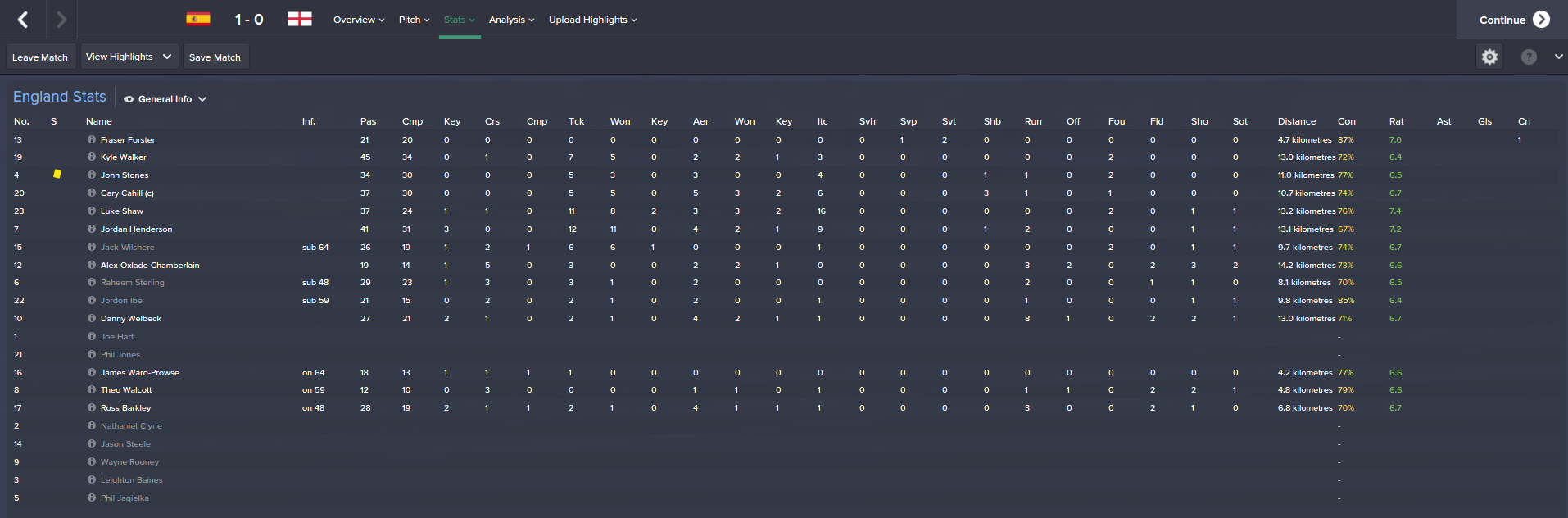Click the help question mark icon
The height and width of the screenshot is (518, 1568).
pos(1529,57)
